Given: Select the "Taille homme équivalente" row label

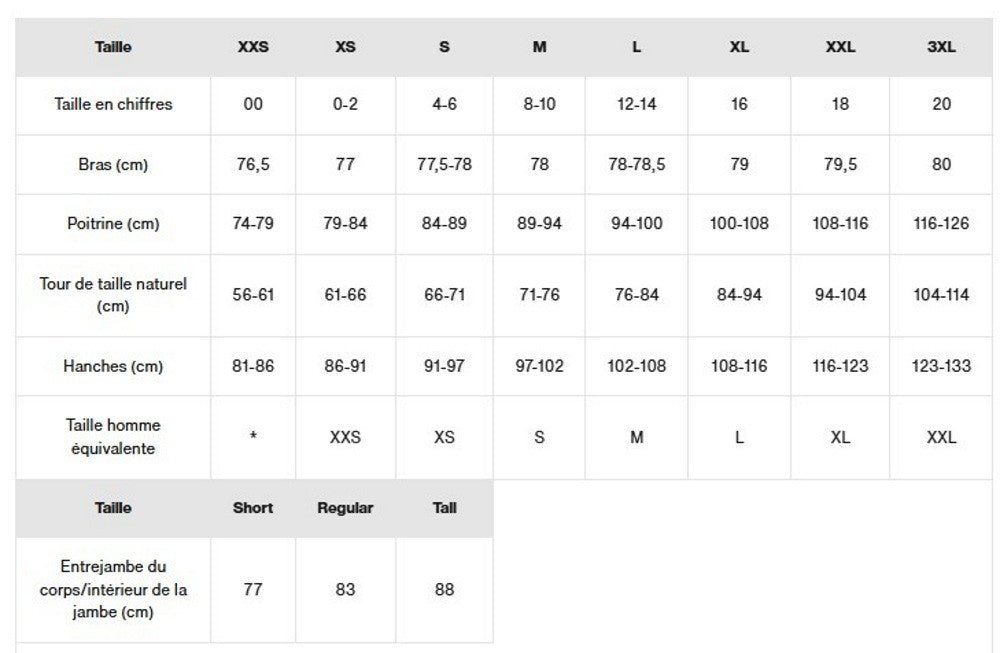Looking at the screenshot, I should tap(113, 437).
